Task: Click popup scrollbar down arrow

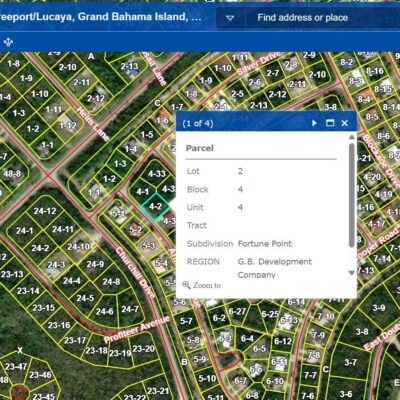Action: tap(352, 273)
